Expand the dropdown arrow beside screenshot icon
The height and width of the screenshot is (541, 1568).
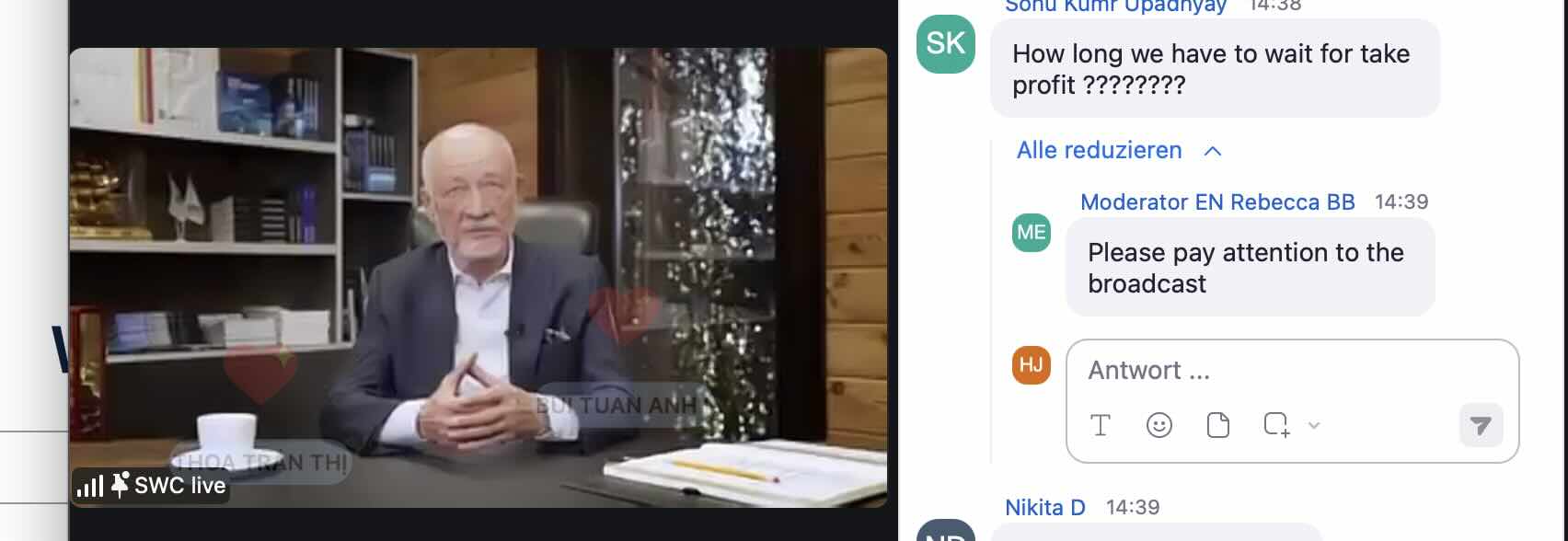click(x=1314, y=425)
